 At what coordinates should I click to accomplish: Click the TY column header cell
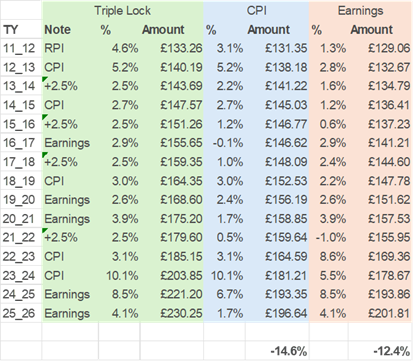21,30
